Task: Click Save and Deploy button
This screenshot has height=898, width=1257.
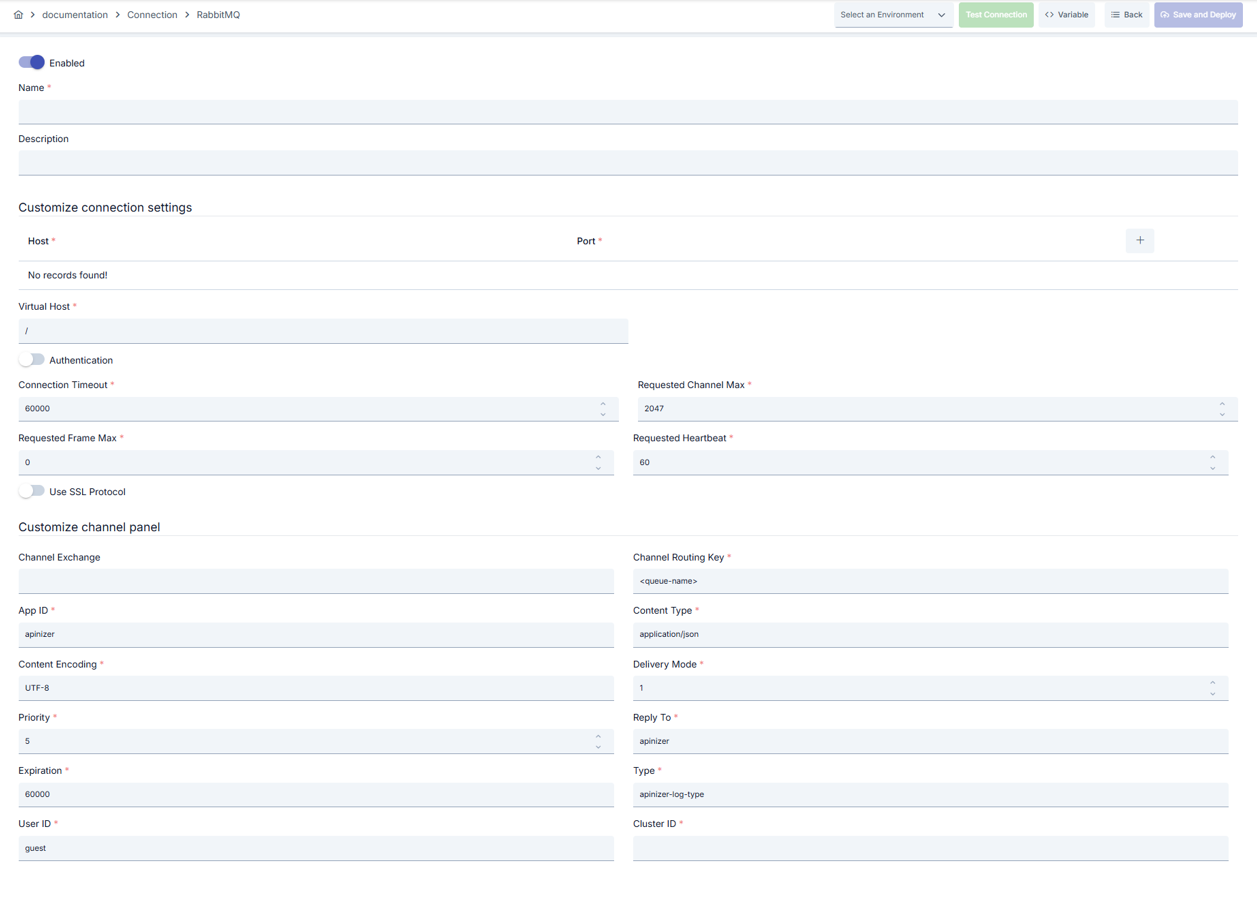Action: [1198, 15]
